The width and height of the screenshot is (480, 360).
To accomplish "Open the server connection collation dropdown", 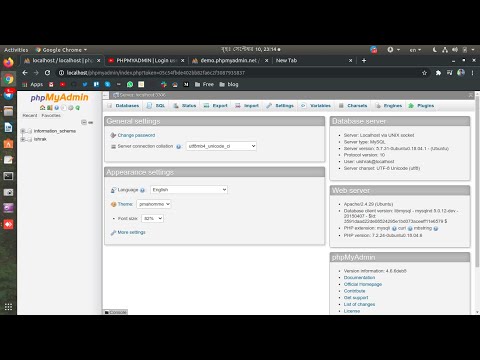I will pos(221,146).
